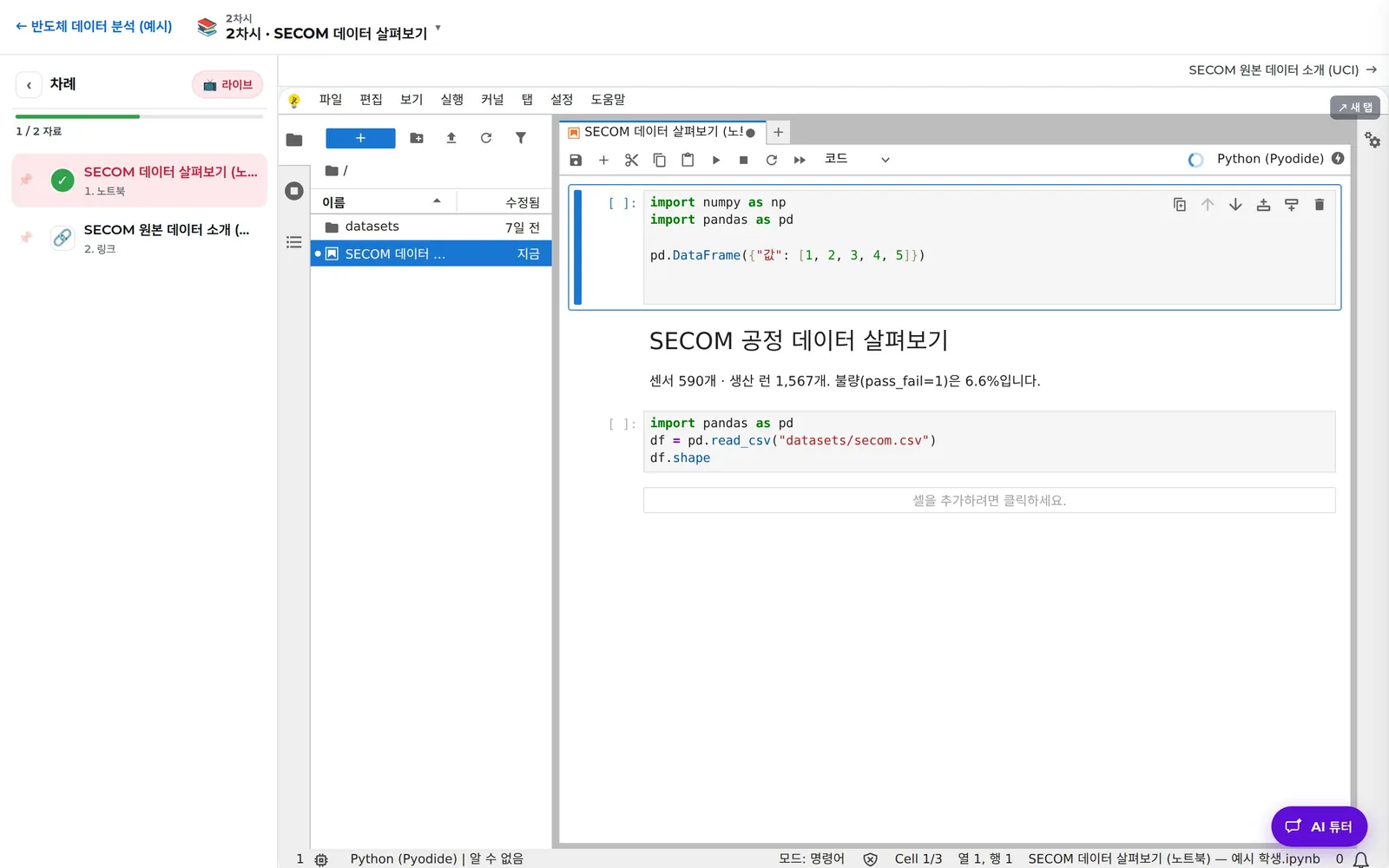1389x868 pixels.
Task: Sort files by 이름 column header
Action: click(383, 202)
